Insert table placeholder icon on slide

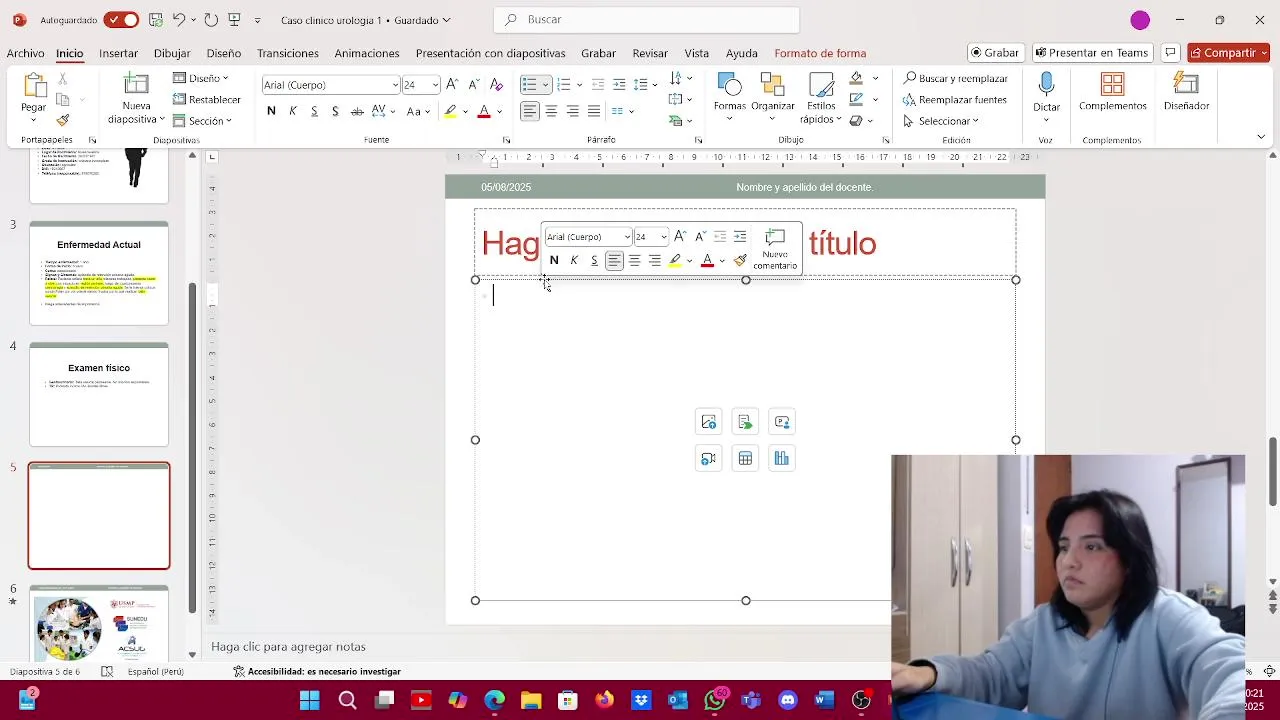[x=745, y=458]
